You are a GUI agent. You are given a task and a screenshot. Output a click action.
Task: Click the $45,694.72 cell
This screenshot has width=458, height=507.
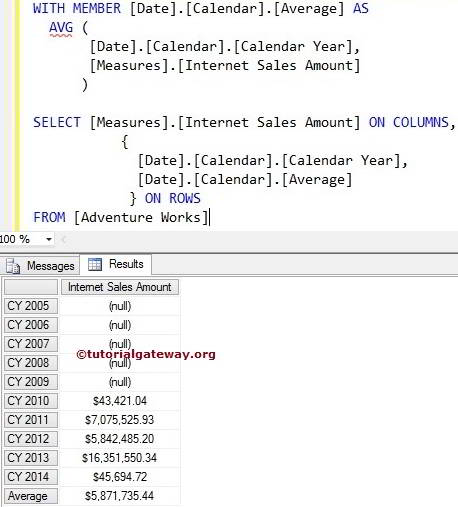click(120, 477)
